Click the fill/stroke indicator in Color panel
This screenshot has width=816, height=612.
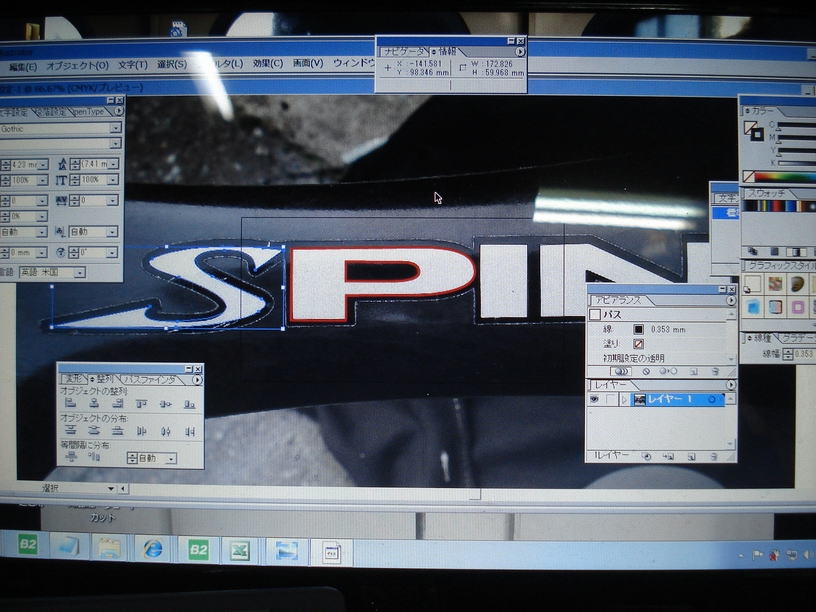[753, 130]
